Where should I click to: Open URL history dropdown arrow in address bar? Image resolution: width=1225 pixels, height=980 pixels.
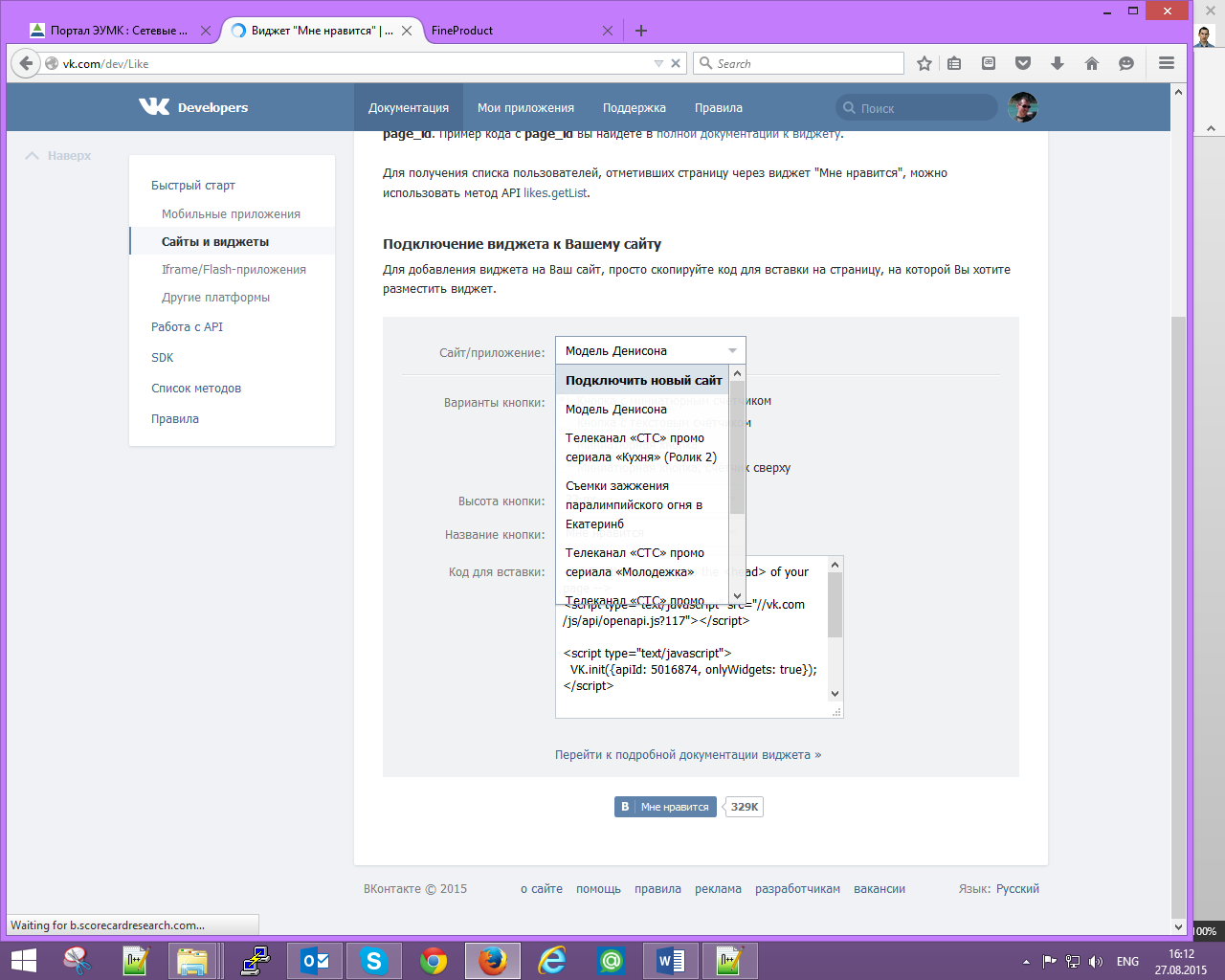[658, 63]
